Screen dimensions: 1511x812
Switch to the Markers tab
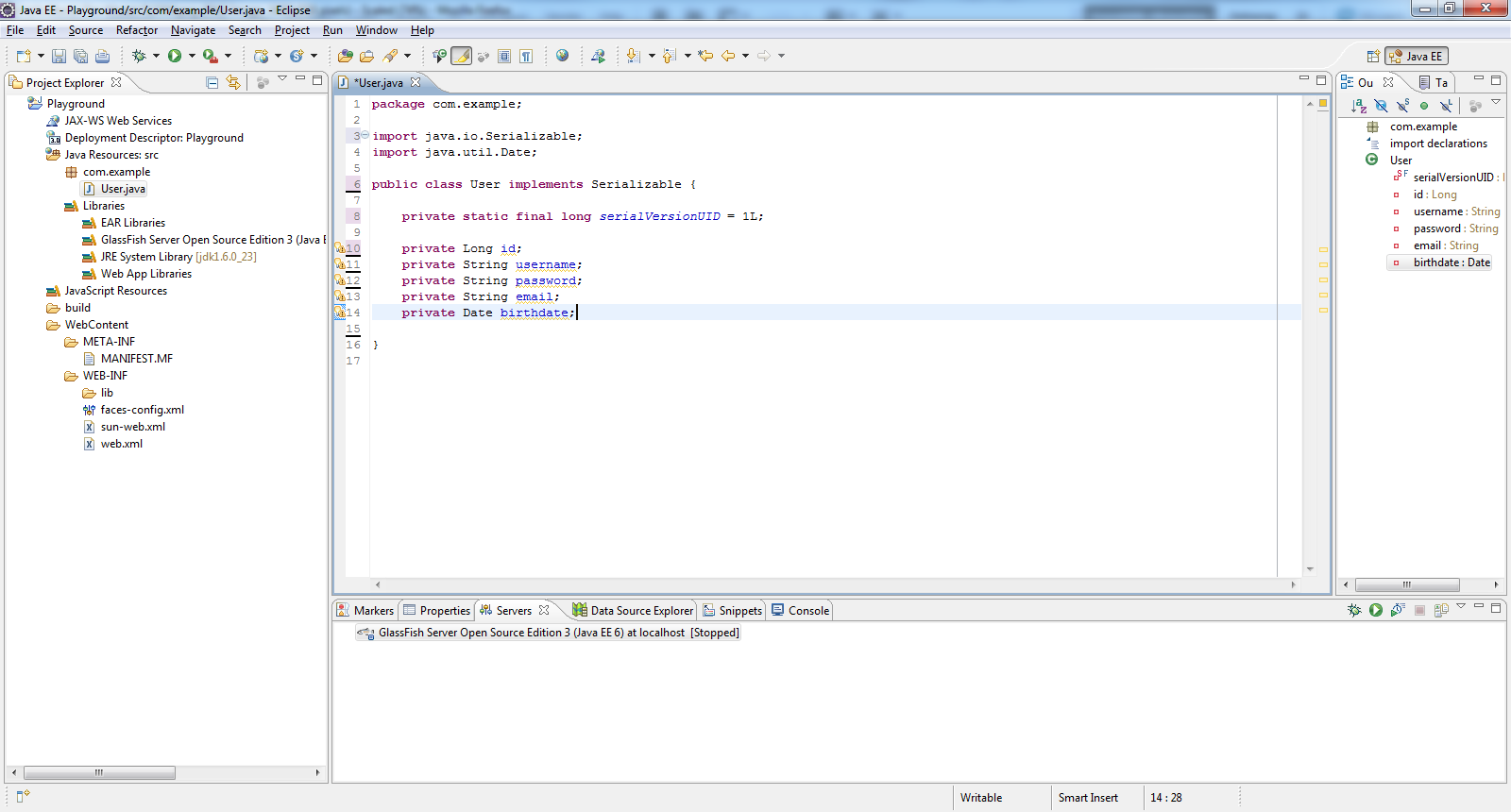pos(365,610)
